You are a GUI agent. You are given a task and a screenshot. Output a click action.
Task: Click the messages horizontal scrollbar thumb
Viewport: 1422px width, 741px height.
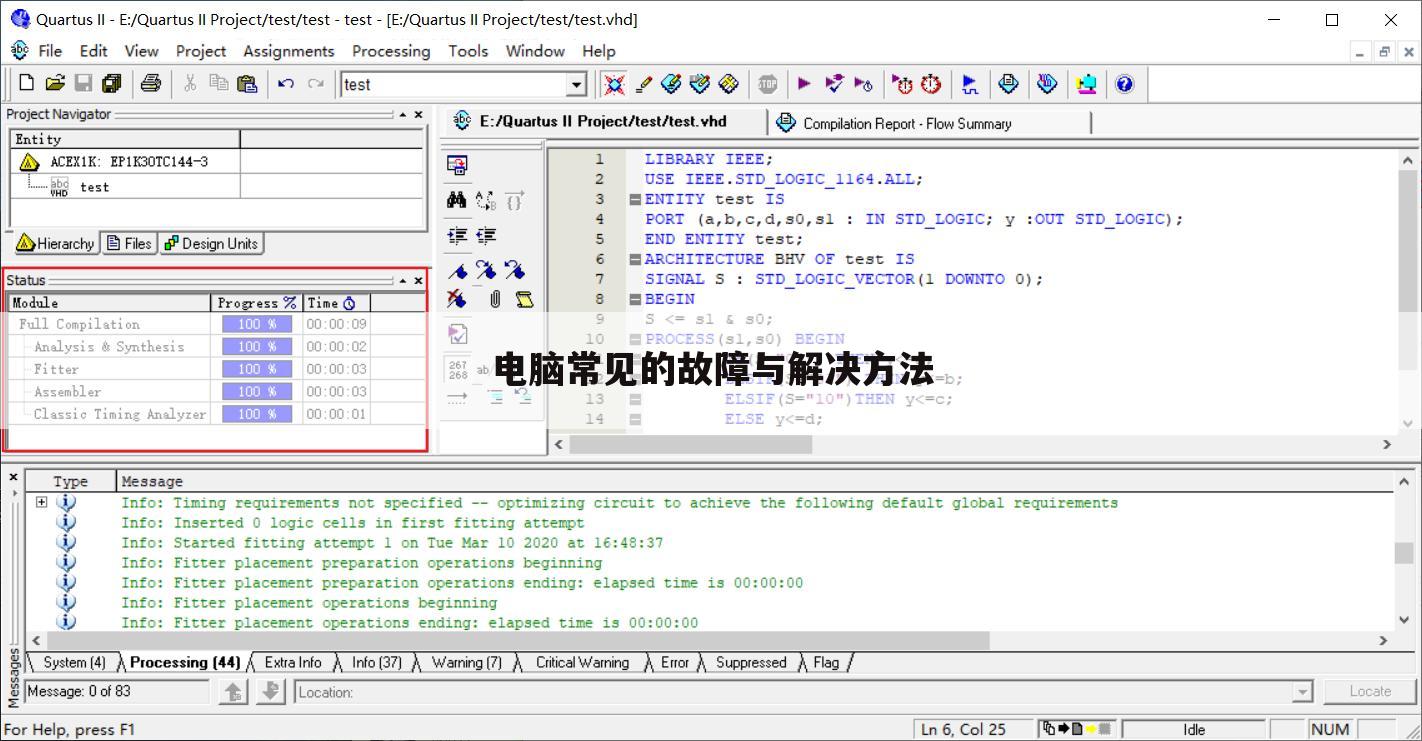click(517, 640)
